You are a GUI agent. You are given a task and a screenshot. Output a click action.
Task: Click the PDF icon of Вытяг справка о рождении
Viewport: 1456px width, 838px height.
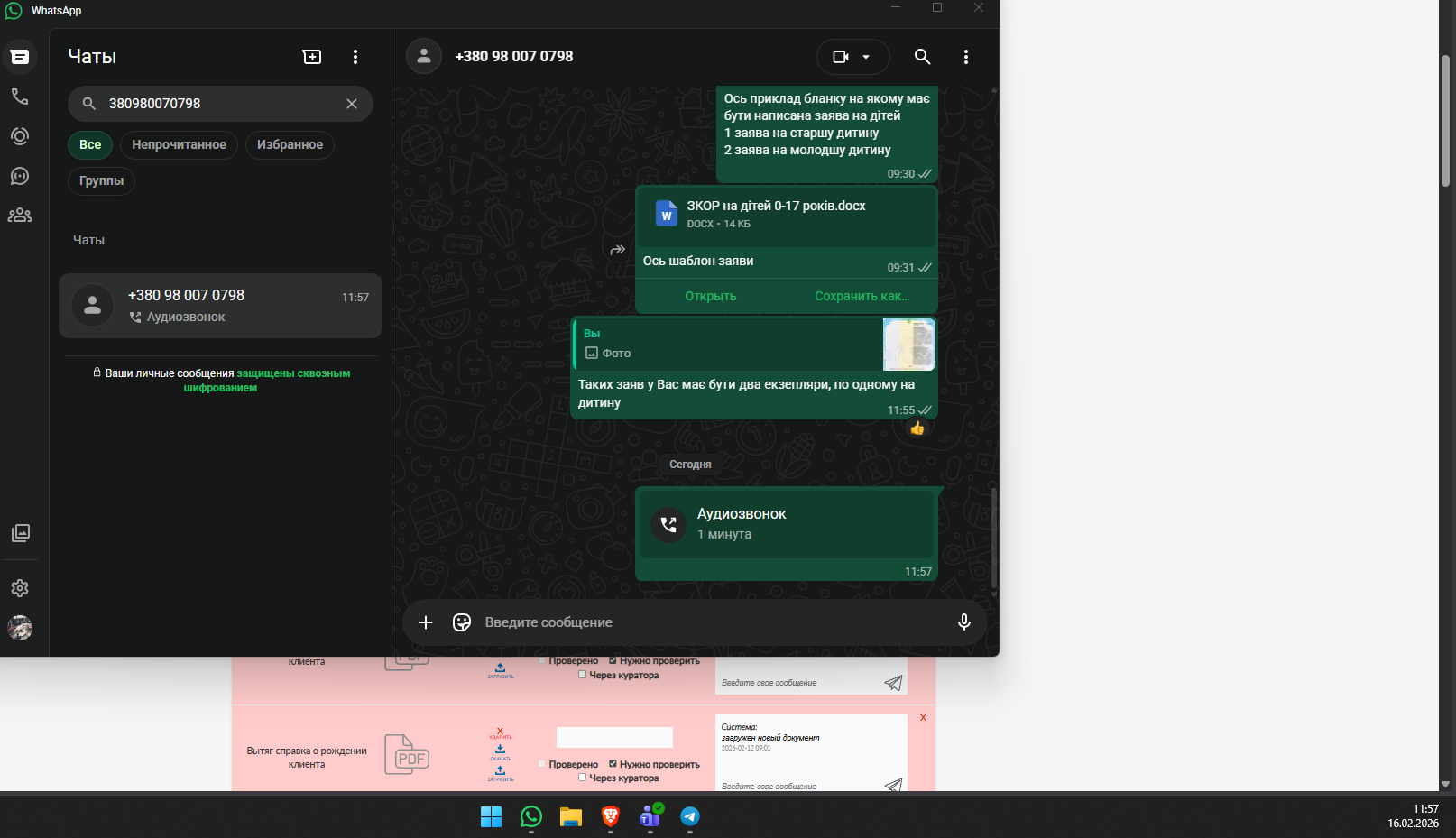pyautogui.click(x=407, y=755)
